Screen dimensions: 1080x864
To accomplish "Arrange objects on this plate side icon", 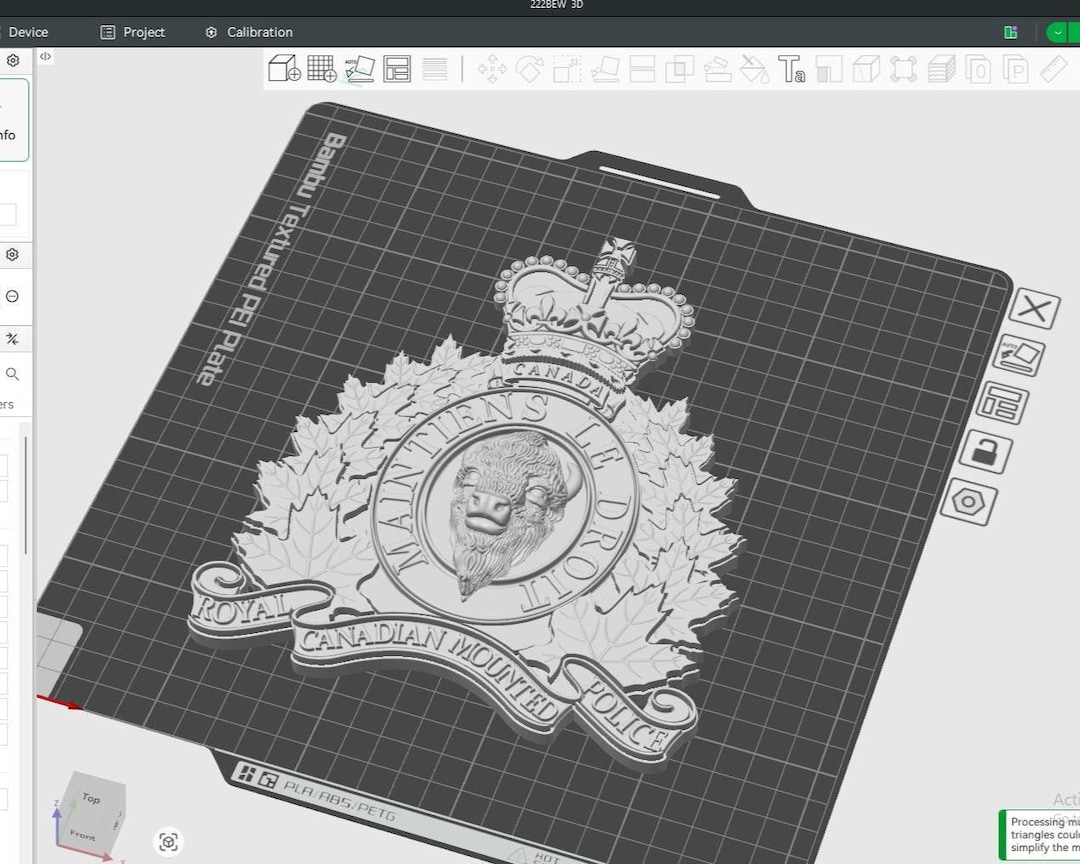I will 1003,403.
